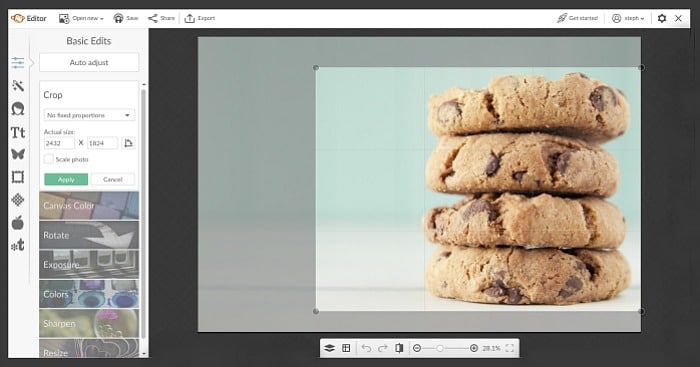
Task: Click the fit-to-screen expand icon
Action: (509, 348)
